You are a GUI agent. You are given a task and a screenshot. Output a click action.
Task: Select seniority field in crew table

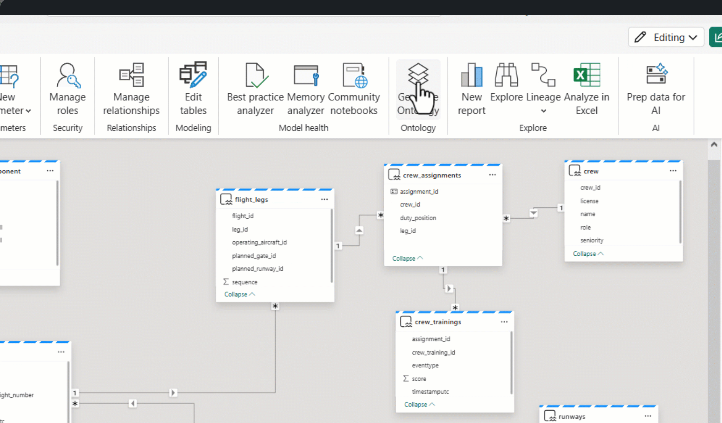click(592, 240)
